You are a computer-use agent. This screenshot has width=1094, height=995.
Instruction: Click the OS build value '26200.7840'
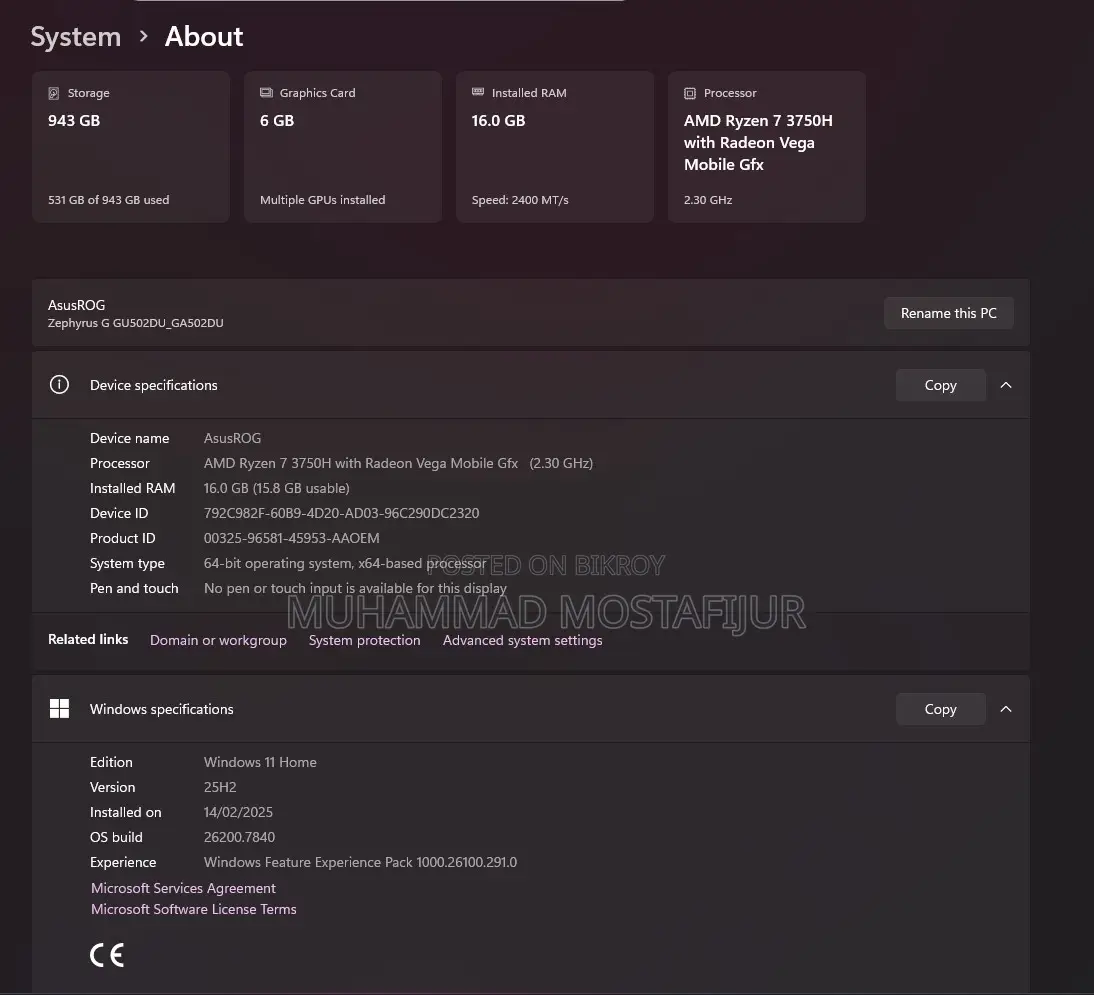click(x=239, y=837)
